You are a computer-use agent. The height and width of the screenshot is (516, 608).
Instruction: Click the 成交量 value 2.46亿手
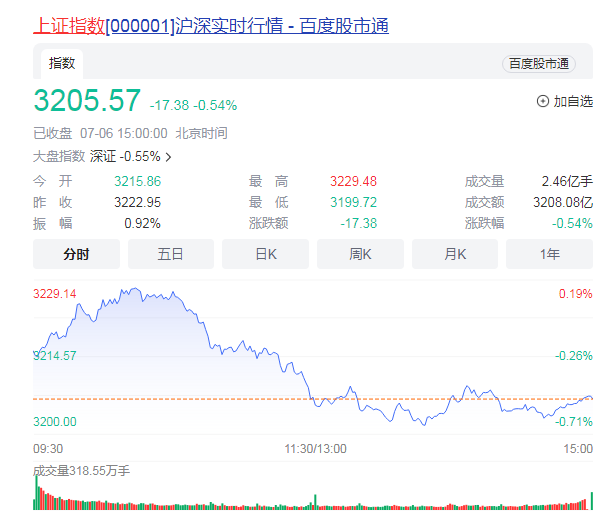(567, 181)
